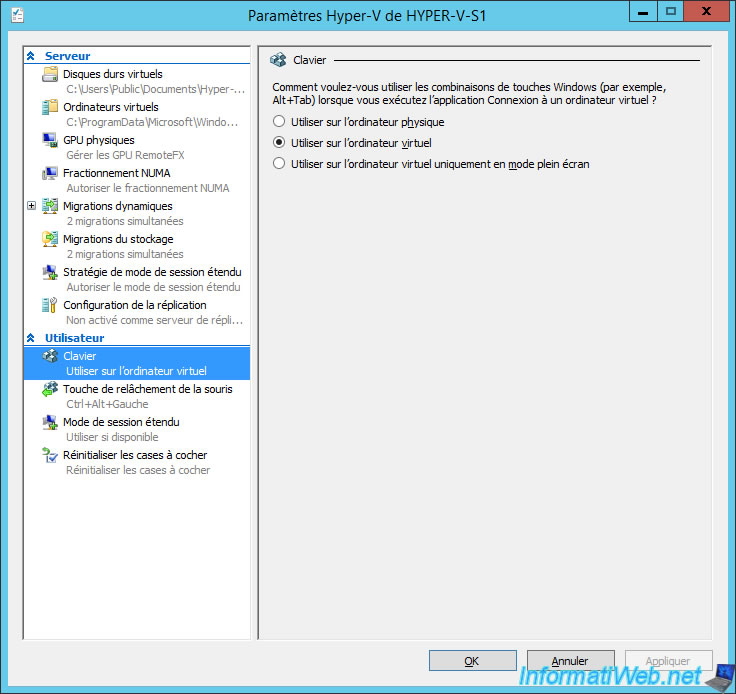Click the C:\ProgramData\Microsoft path text

(152, 122)
